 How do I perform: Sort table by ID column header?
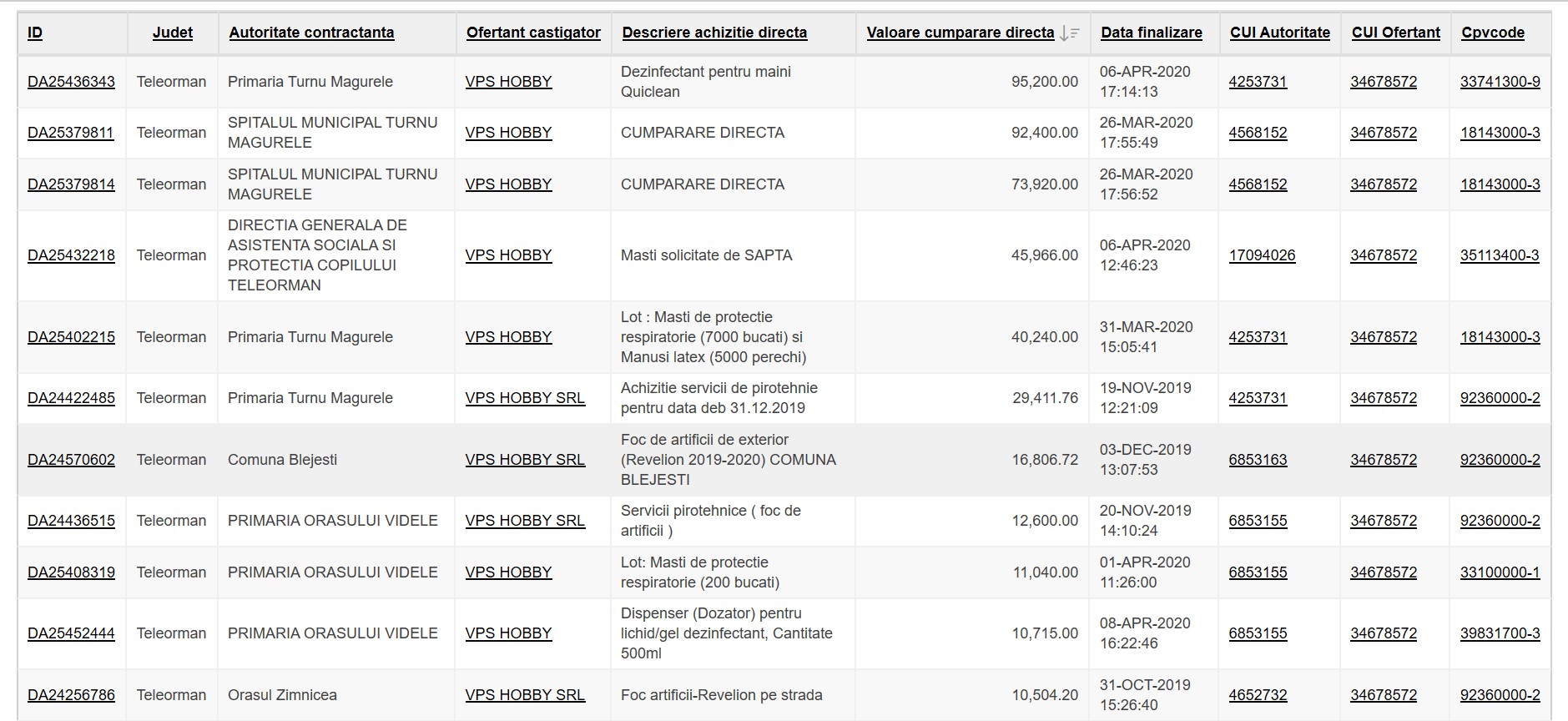click(x=35, y=33)
